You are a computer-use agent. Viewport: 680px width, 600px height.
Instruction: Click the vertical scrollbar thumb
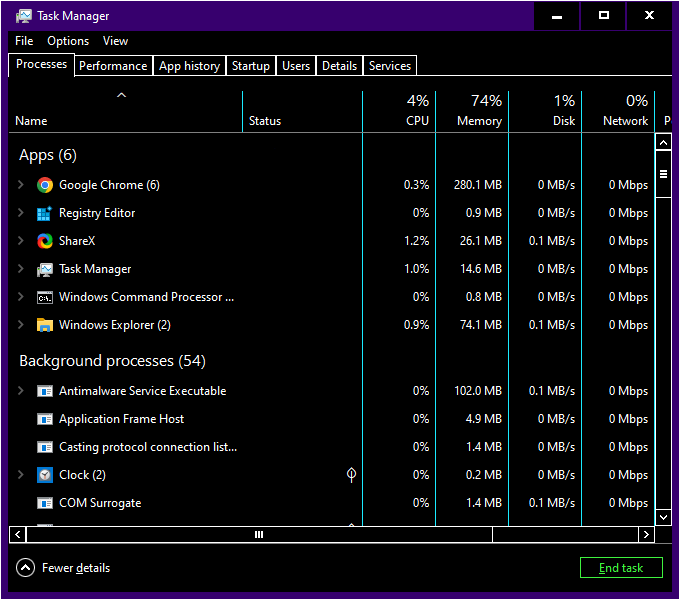pyautogui.click(x=664, y=174)
